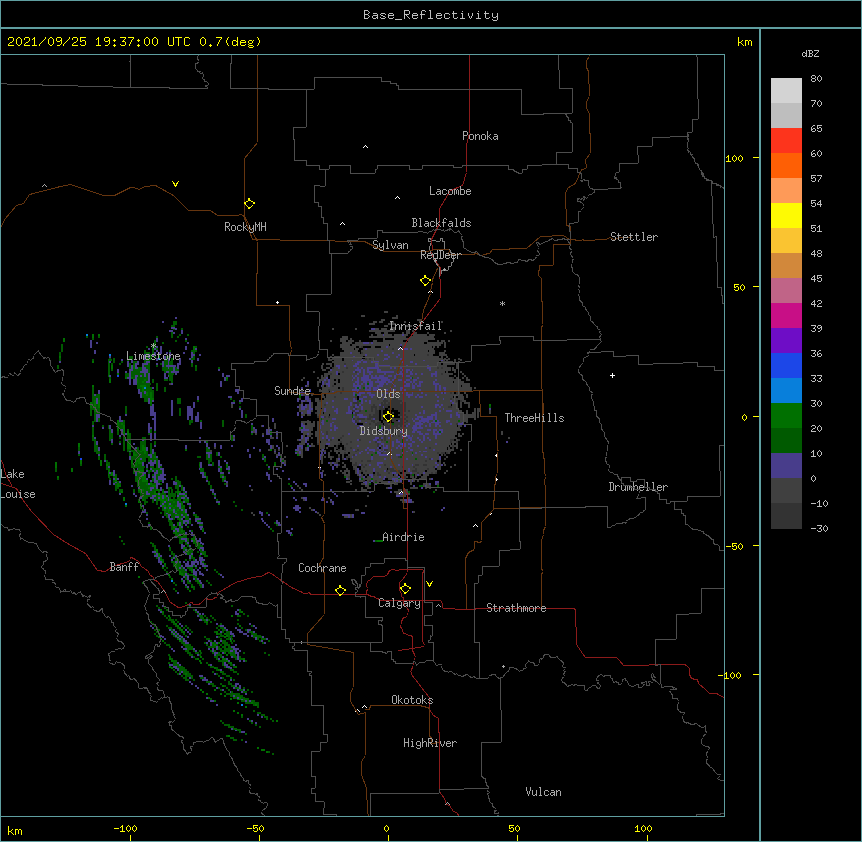Click the Strathmore label
The height and width of the screenshot is (842, 862).
click(x=516, y=608)
